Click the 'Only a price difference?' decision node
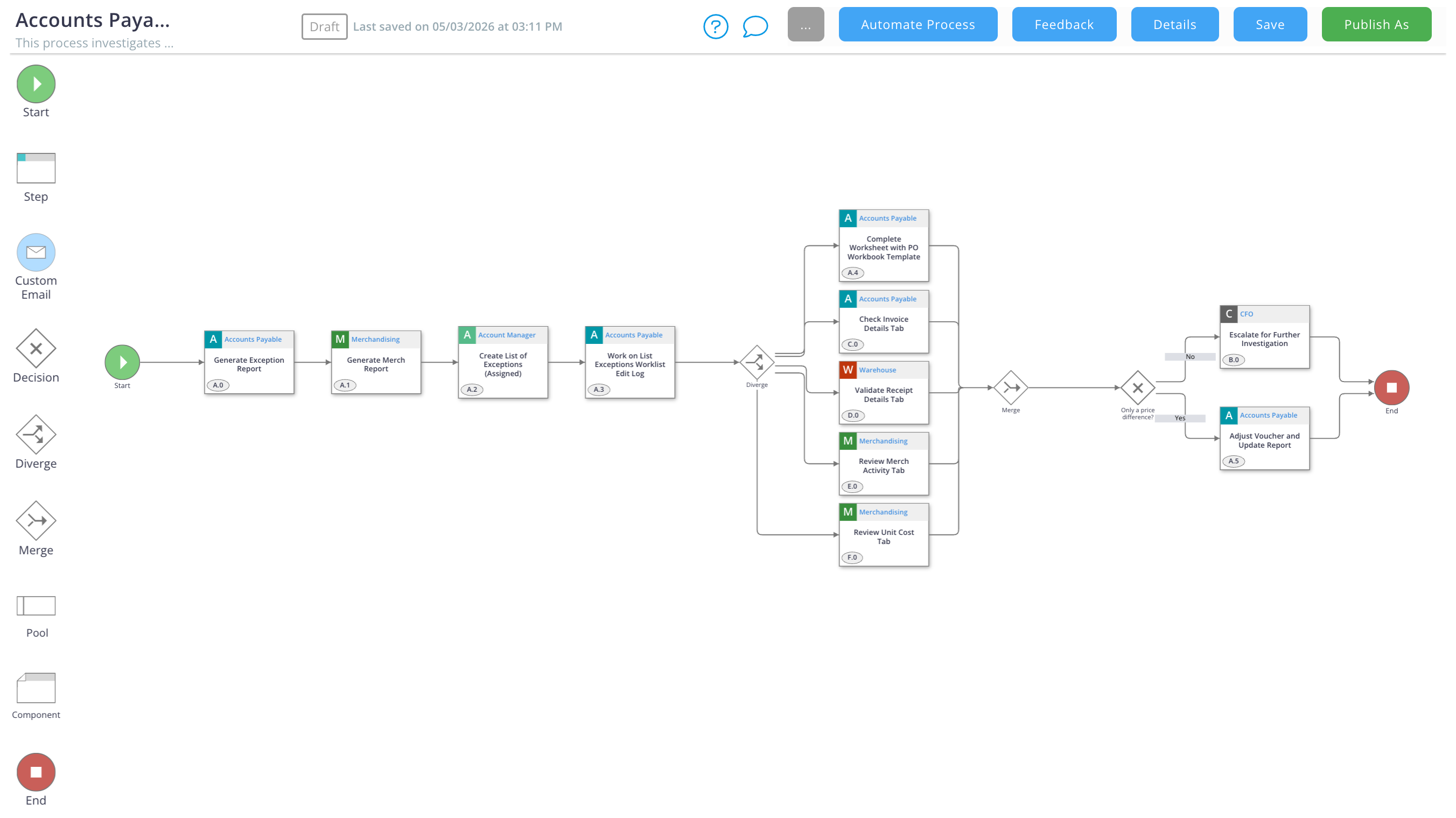The height and width of the screenshot is (818, 1456). 1137,387
